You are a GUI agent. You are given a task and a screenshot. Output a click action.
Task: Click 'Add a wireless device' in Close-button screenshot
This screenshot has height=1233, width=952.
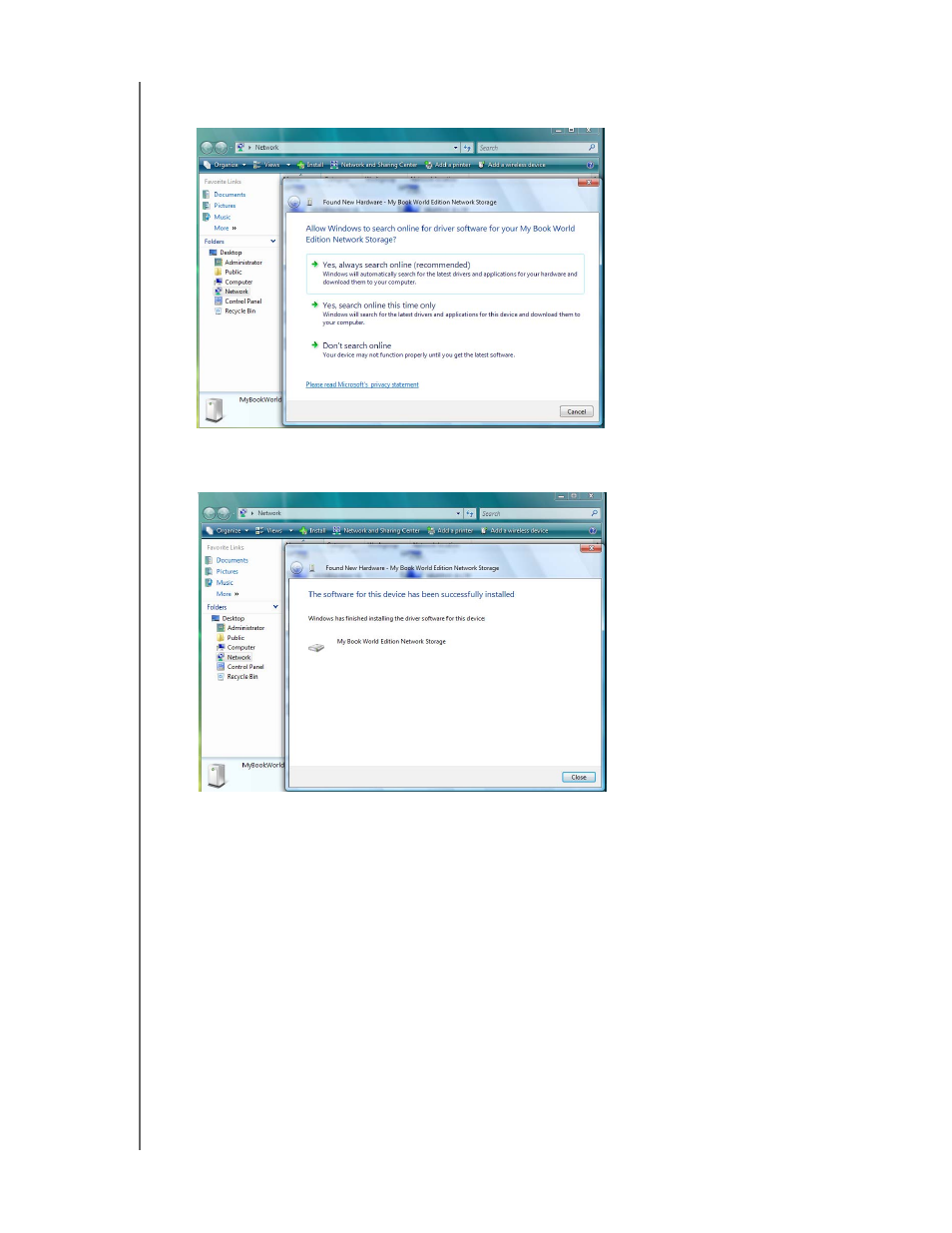514,530
